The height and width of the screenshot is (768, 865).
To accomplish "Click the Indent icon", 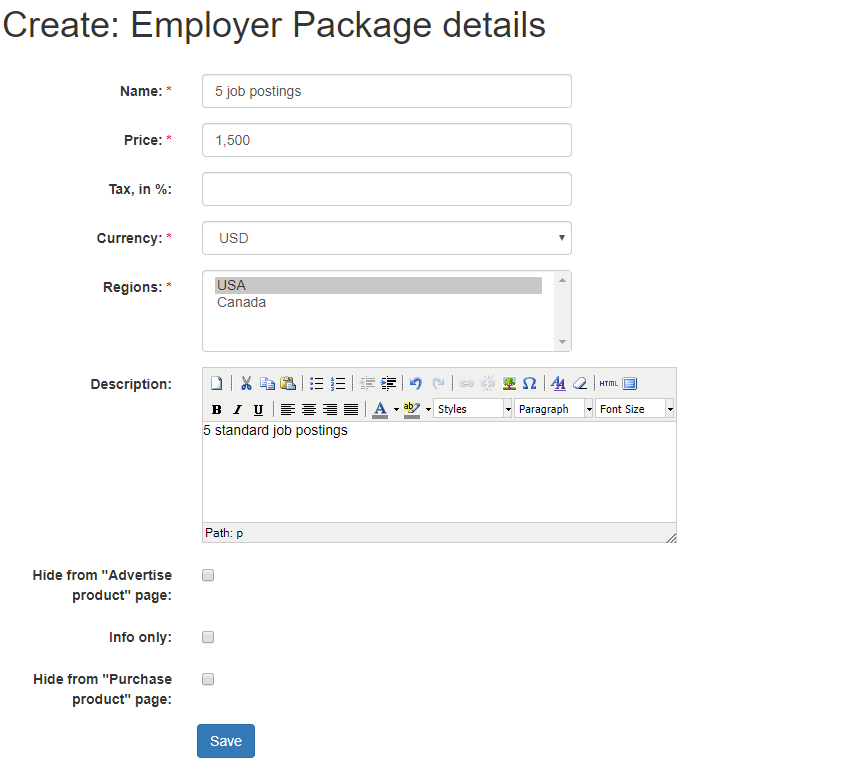I will click(388, 383).
